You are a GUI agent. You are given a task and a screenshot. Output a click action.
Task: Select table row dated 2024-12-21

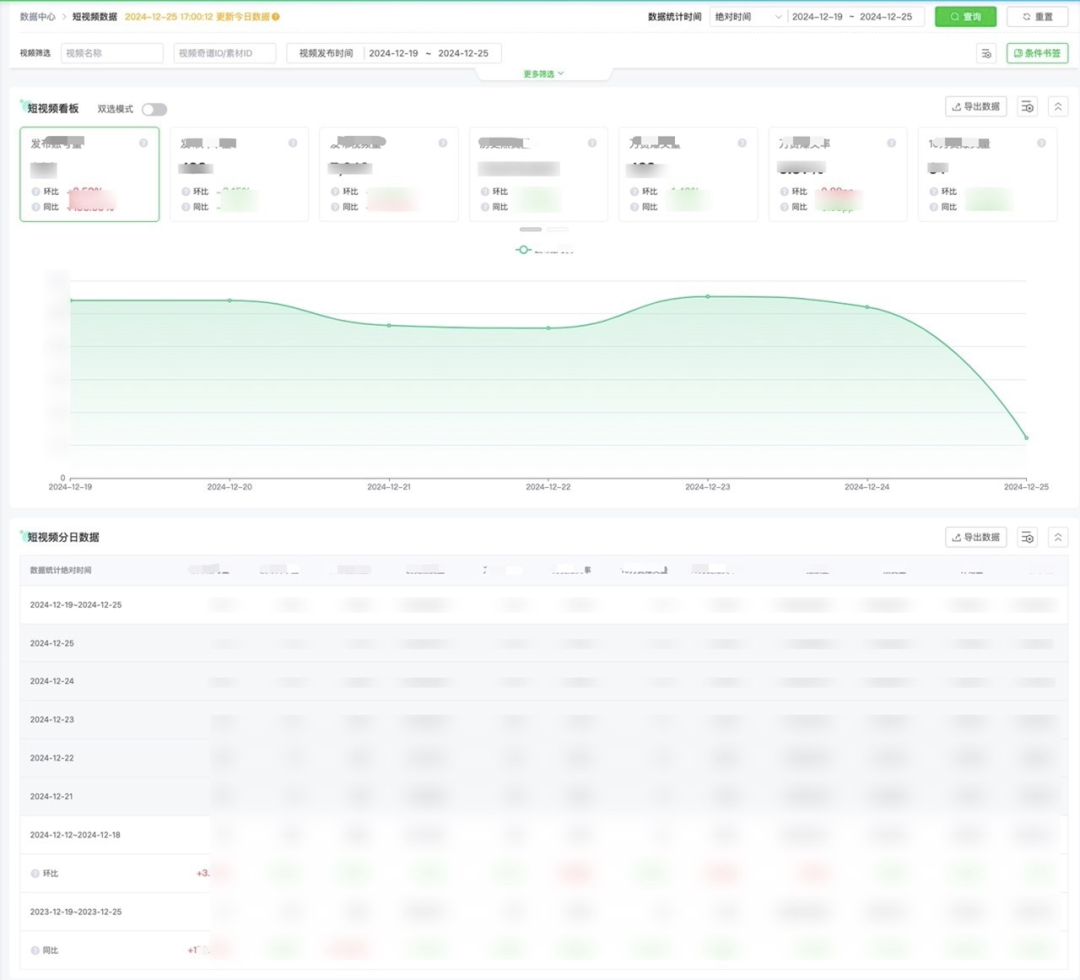click(544, 797)
